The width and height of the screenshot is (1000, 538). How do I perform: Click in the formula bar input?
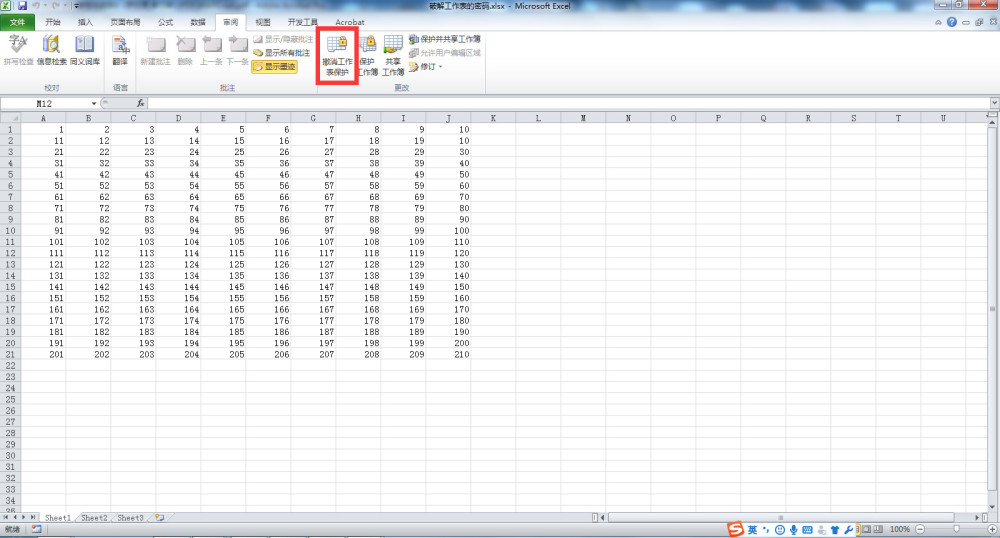pos(569,103)
